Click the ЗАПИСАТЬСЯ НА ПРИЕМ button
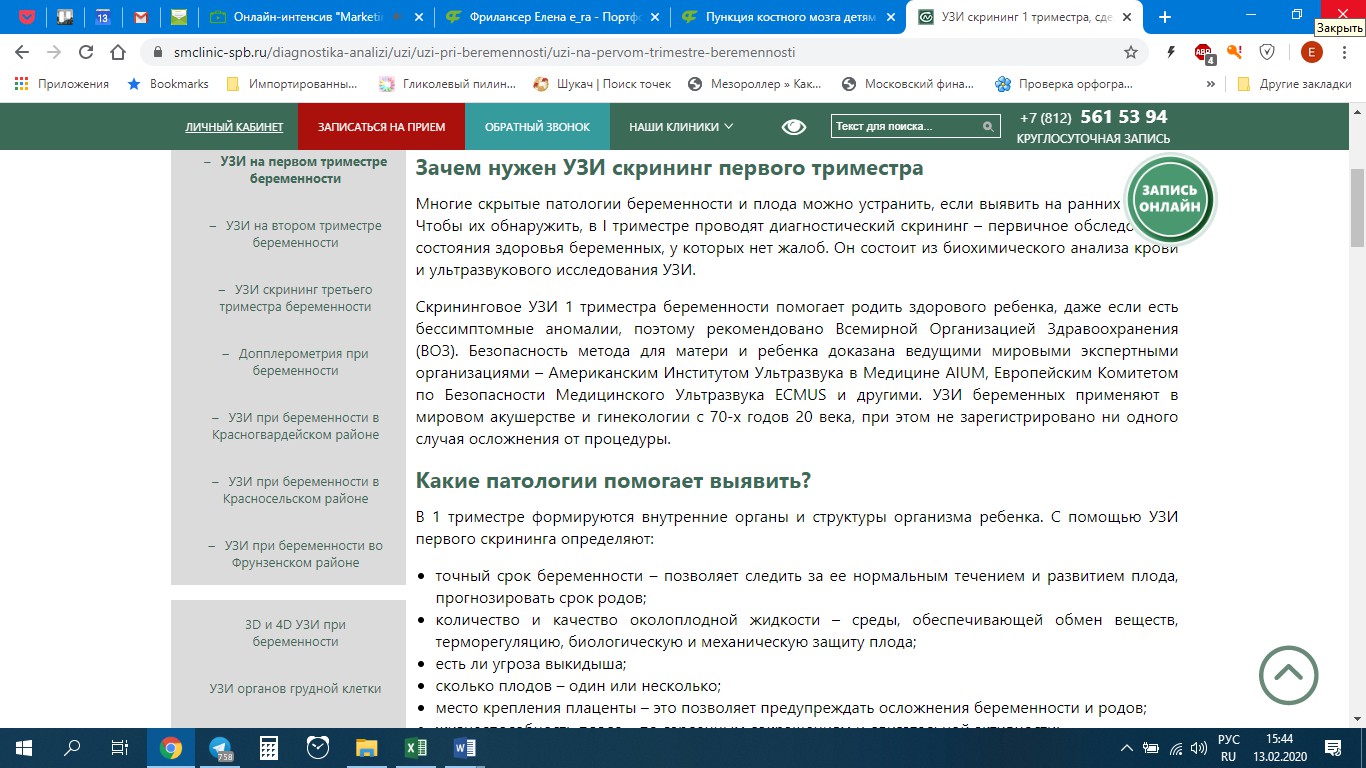 (x=382, y=127)
